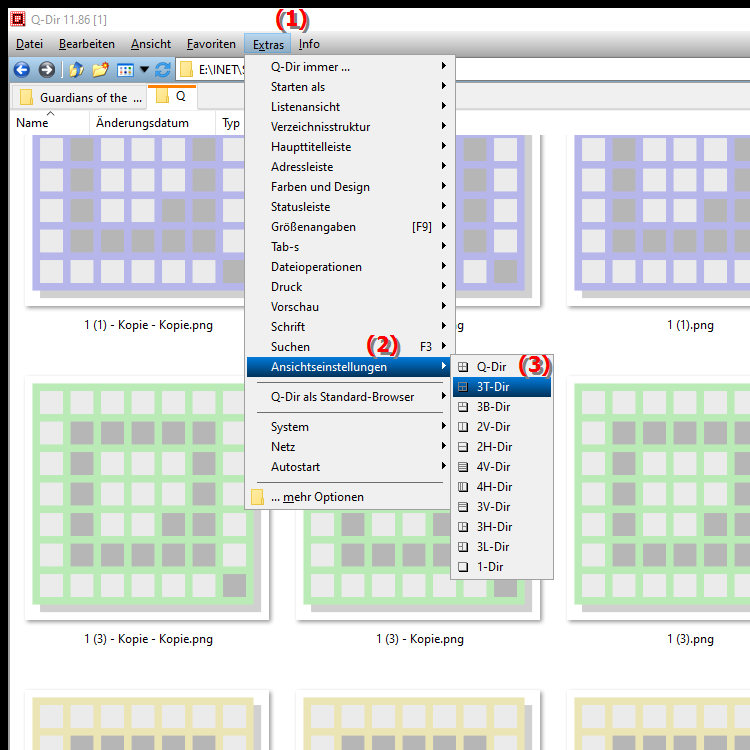Open the Bearbeiten menu
Image resolution: width=750 pixels, height=750 pixels.
click(87, 44)
